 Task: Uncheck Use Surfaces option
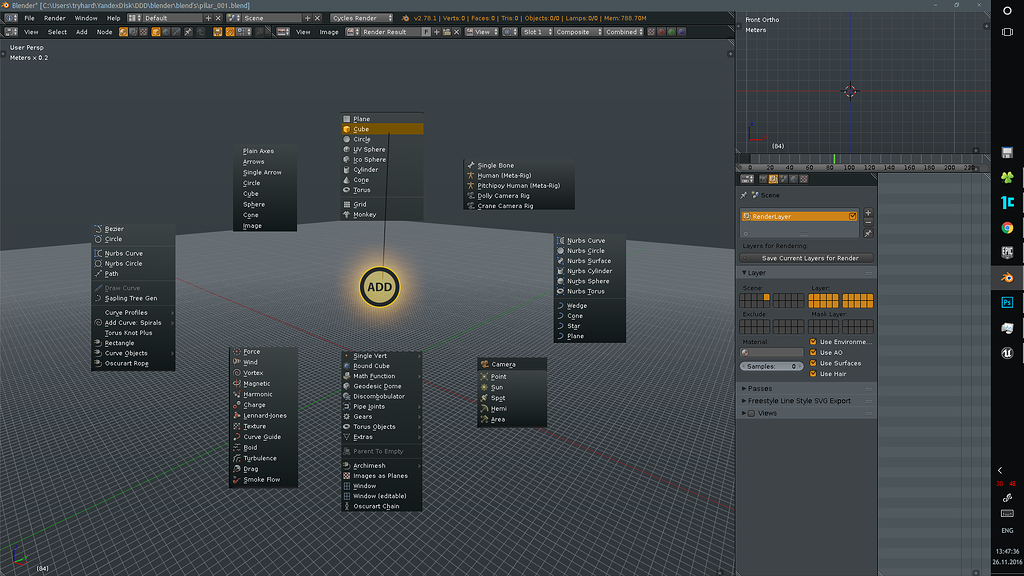pos(813,363)
